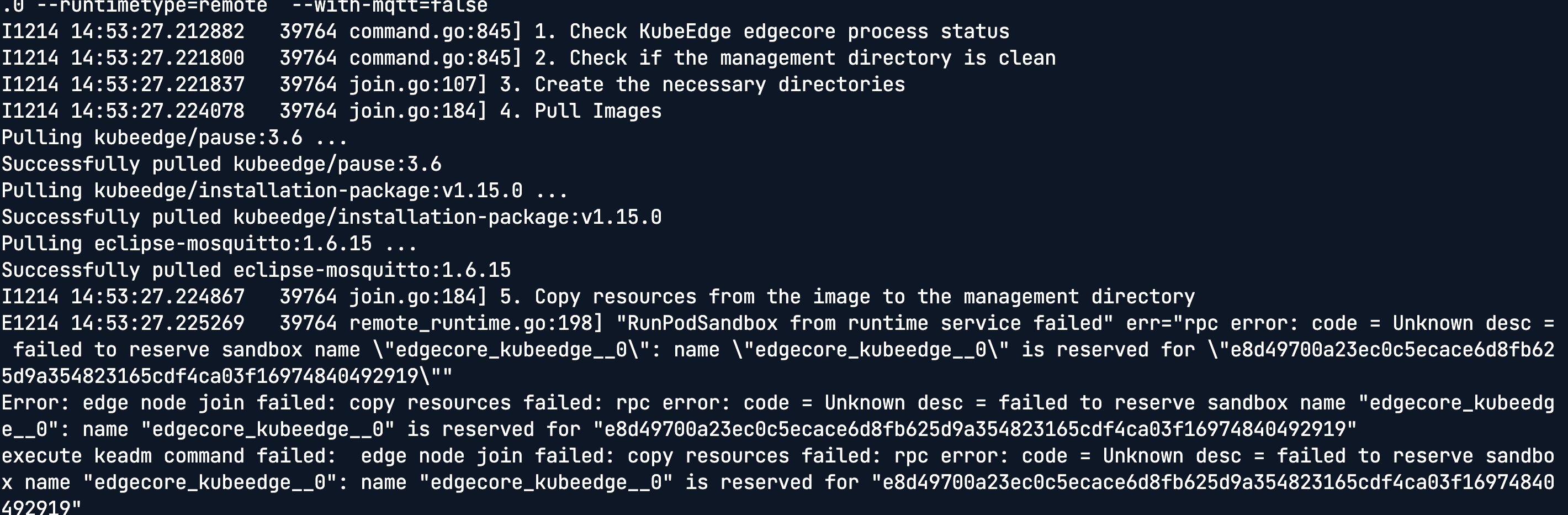
Task: Click "Pulling eclipse-mosquitto:1.6.15 ..." line
Action: click(209, 244)
